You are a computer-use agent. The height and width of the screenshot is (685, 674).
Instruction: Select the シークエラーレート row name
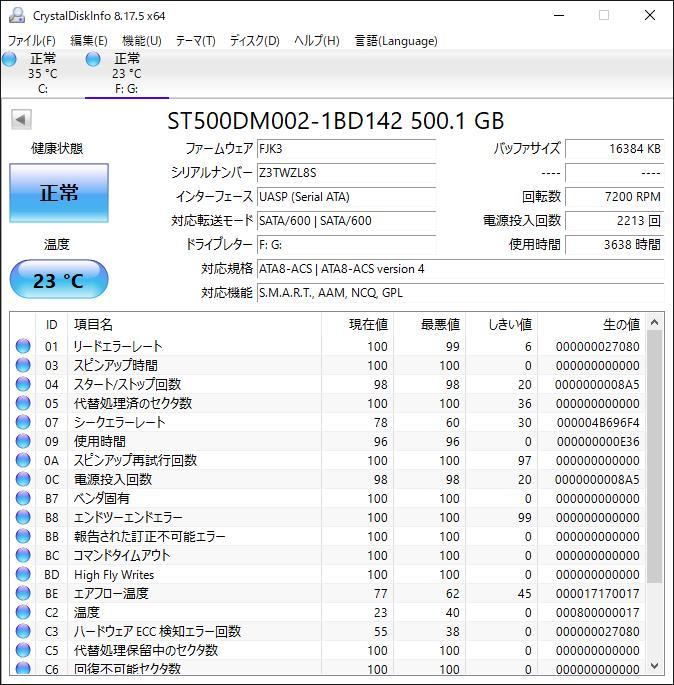point(119,422)
